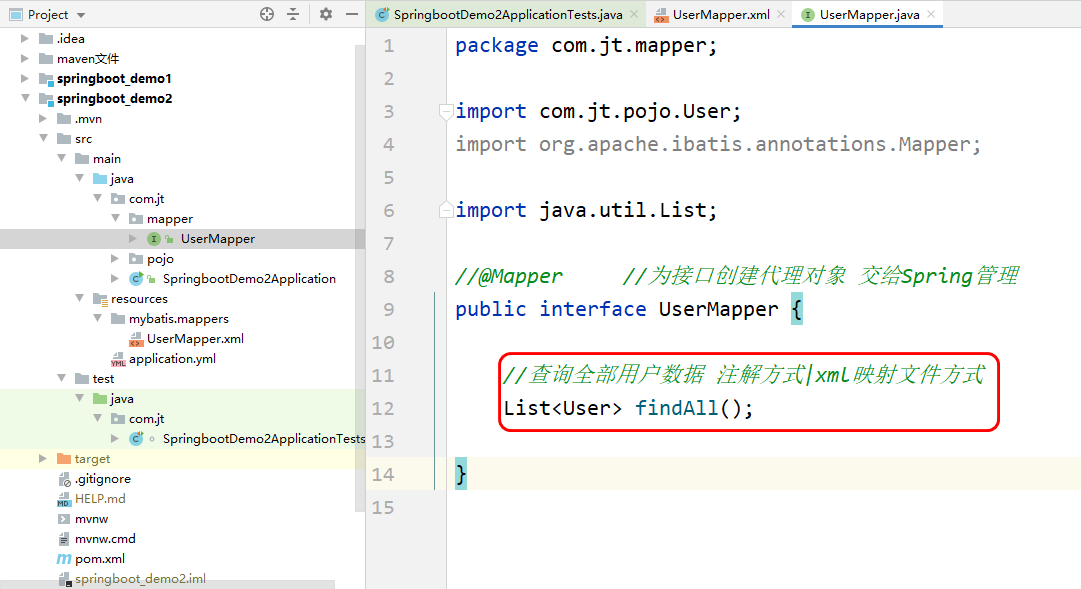This screenshot has width=1081, height=589.
Task: Select HELP.md in the tree
Action: pos(100,499)
